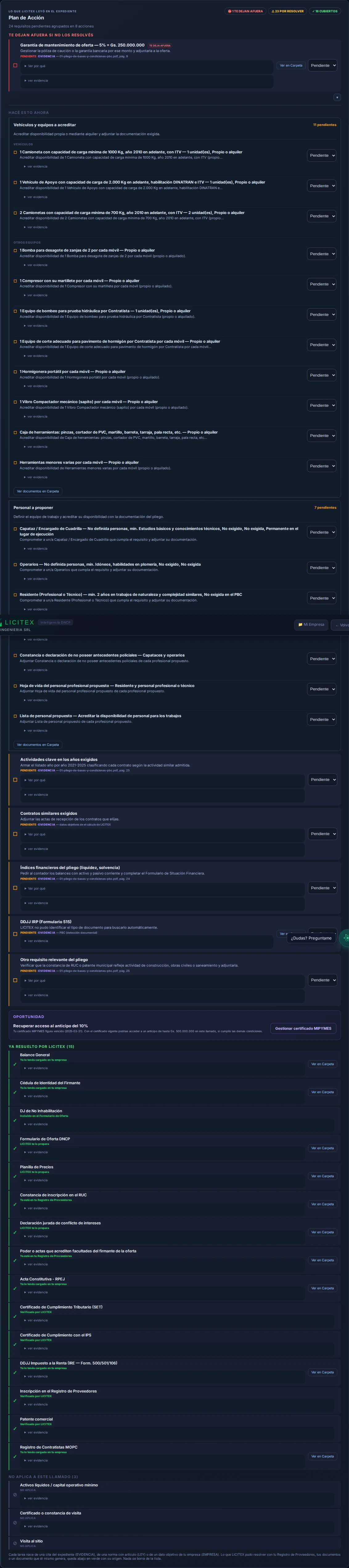Image resolution: width=349 pixels, height=1568 pixels.
Task: Click the green checkmark beside Formulario de Oferta DNCP
Action: pos(15,1148)
